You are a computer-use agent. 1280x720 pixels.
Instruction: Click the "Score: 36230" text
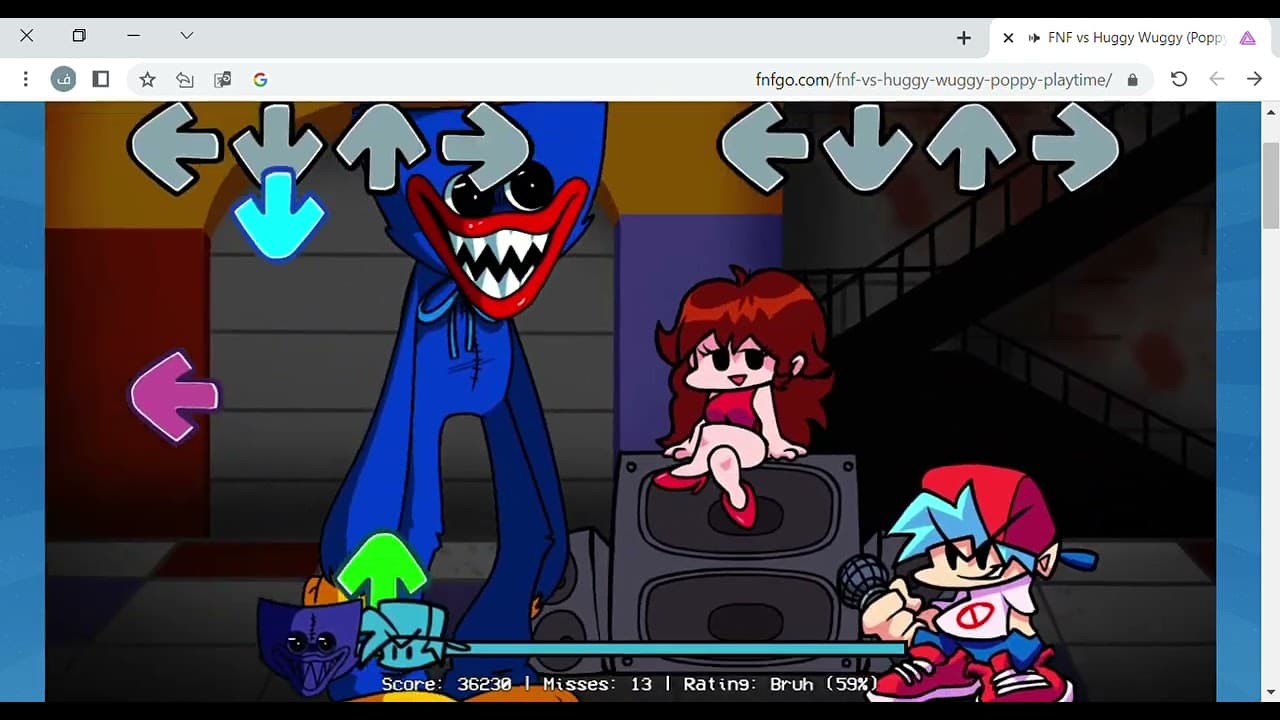[x=446, y=684]
